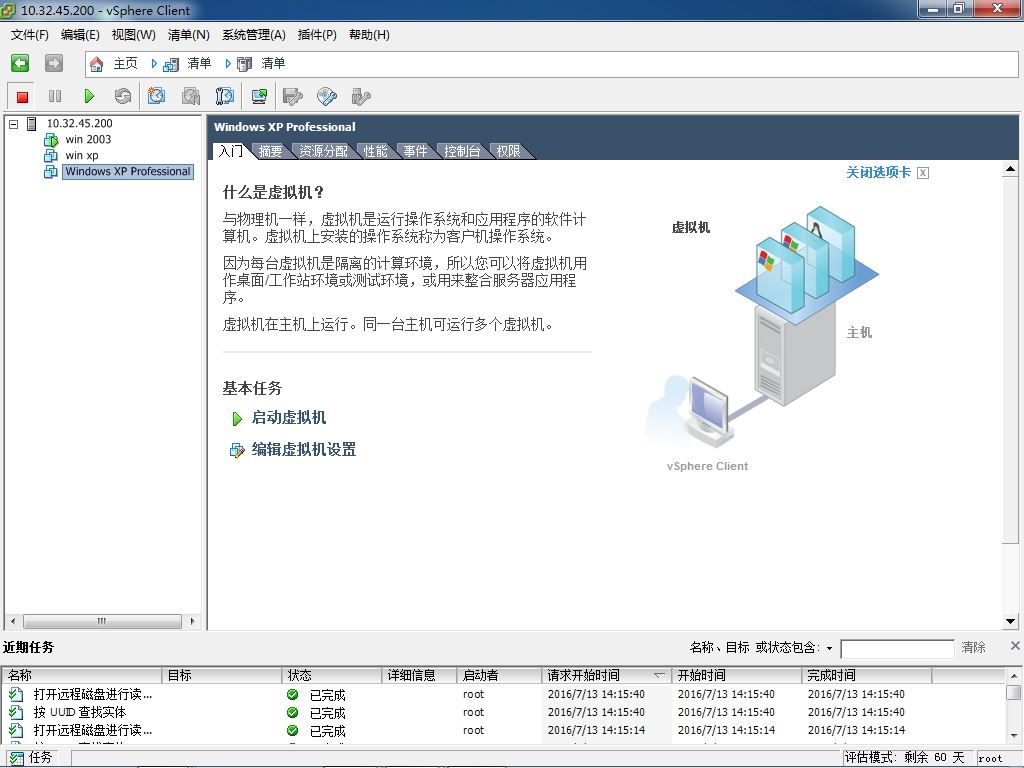The width and height of the screenshot is (1024, 768).
Task: Switch to the 摘要 tab
Action: (270, 152)
